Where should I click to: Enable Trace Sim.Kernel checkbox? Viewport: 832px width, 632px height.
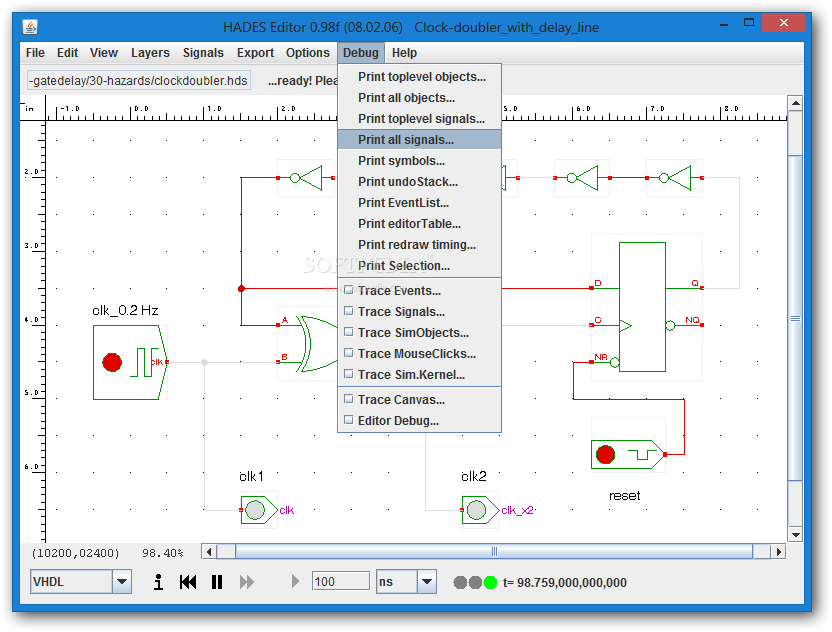point(349,374)
